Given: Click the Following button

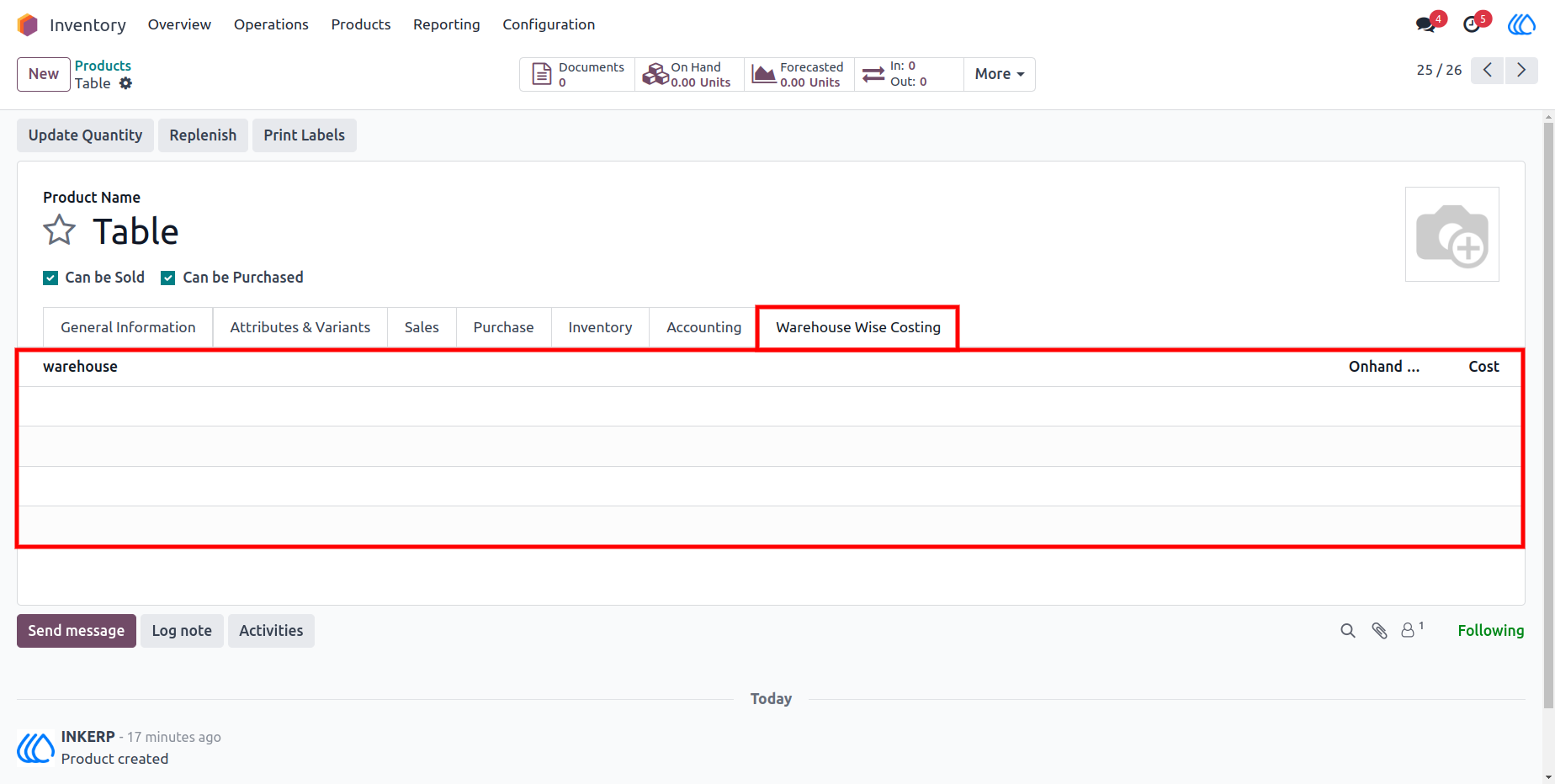Looking at the screenshot, I should [1490, 631].
